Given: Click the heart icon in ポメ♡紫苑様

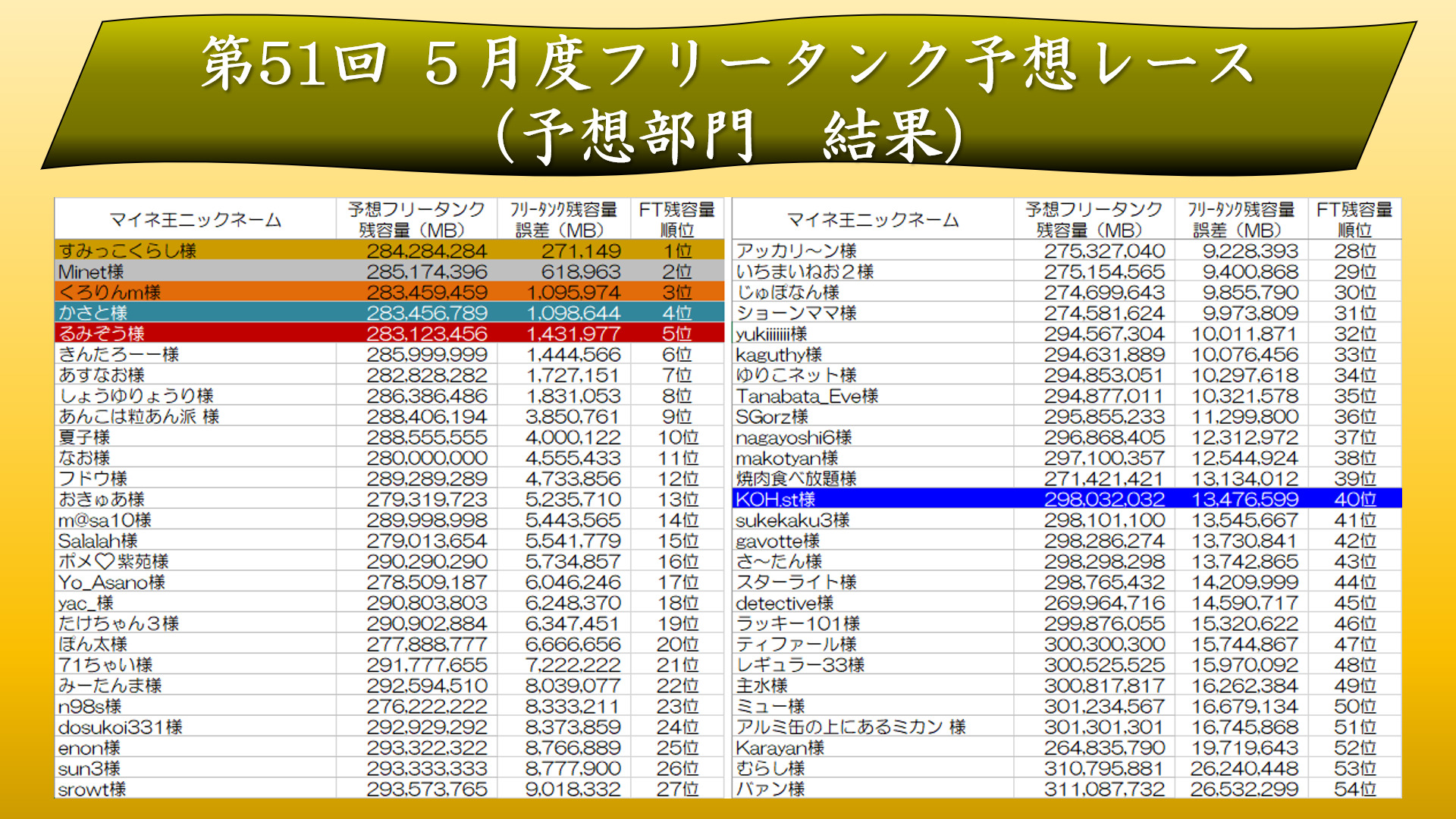Looking at the screenshot, I should (x=105, y=562).
